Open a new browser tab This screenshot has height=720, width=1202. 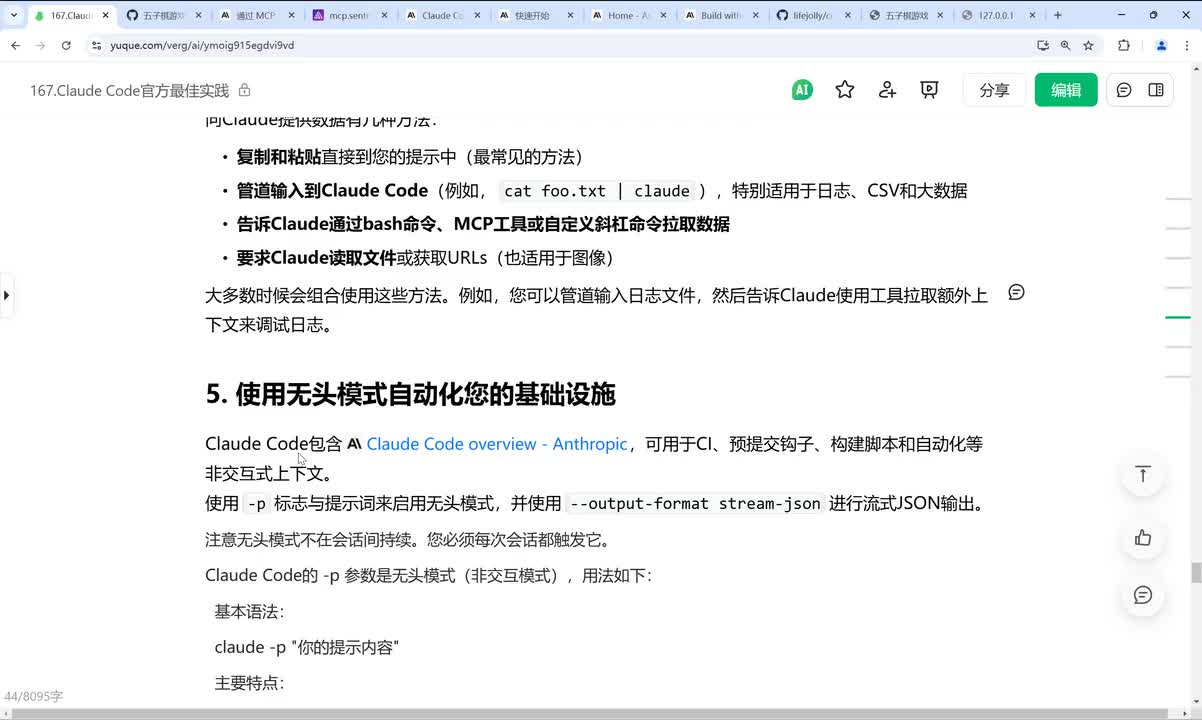(x=1058, y=15)
